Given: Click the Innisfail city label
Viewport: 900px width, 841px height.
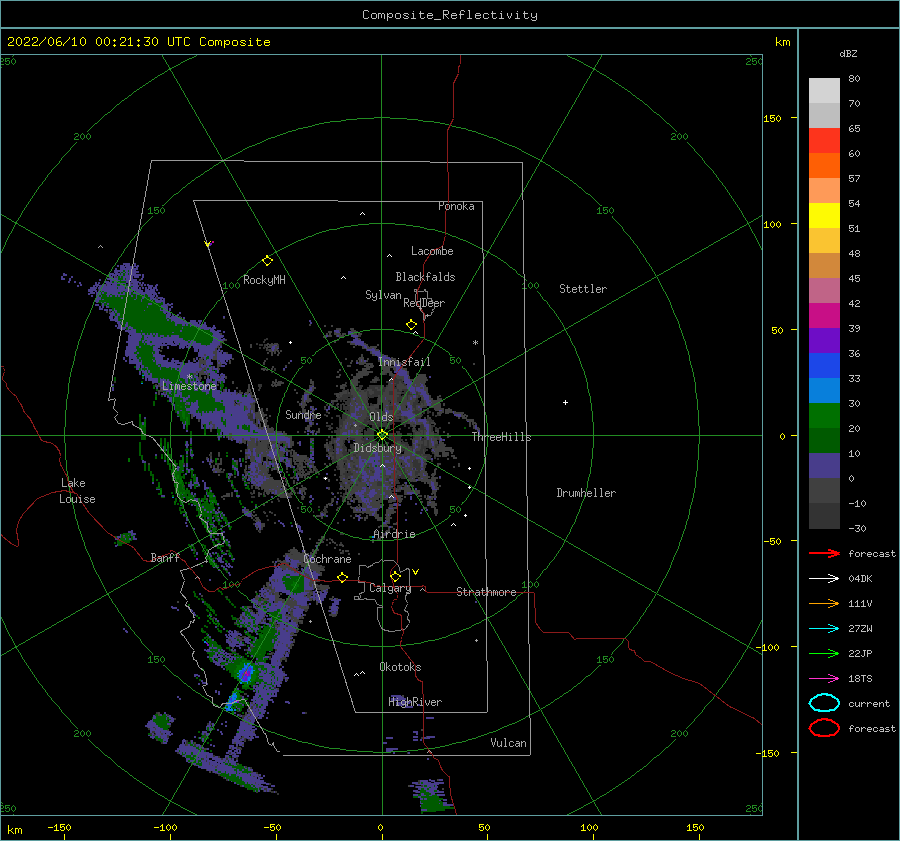Looking at the screenshot, I should pos(404,362).
